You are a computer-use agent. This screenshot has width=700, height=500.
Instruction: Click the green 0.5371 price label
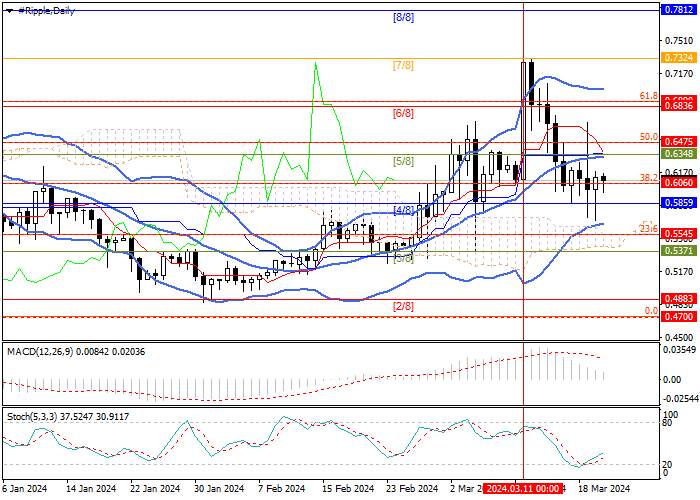tap(679, 251)
